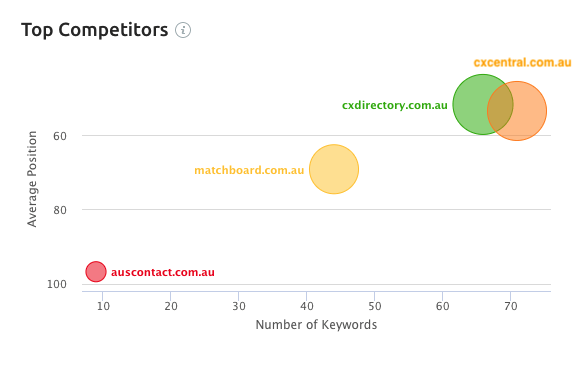The height and width of the screenshot is (365, 584).
Task: Click the auscontact.com.au label
Action: pos(163,272)
